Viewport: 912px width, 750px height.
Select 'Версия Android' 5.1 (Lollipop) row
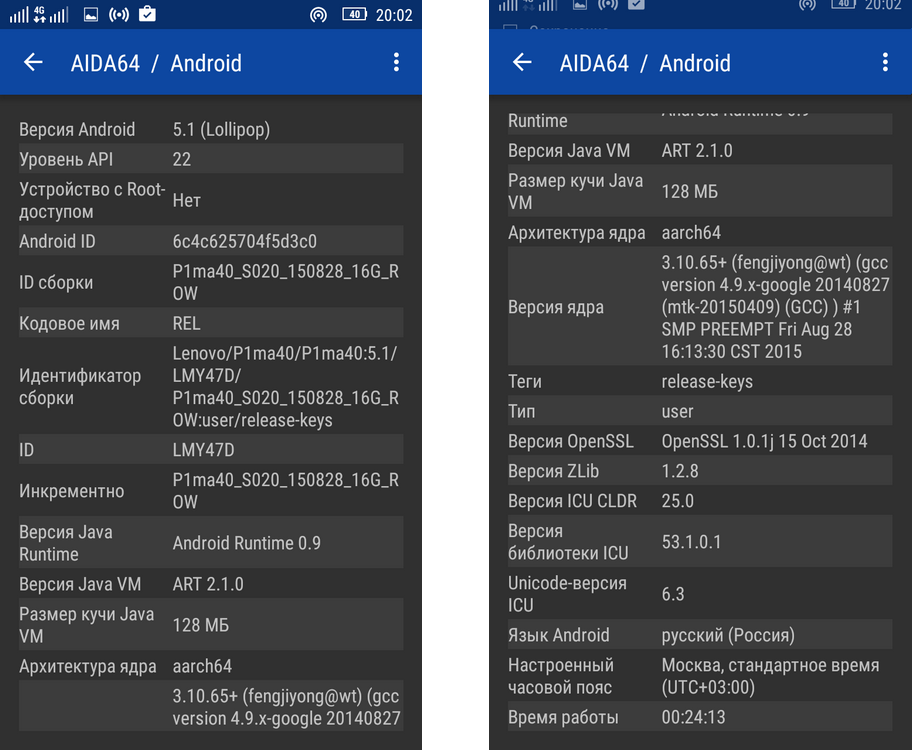(211, 129)
